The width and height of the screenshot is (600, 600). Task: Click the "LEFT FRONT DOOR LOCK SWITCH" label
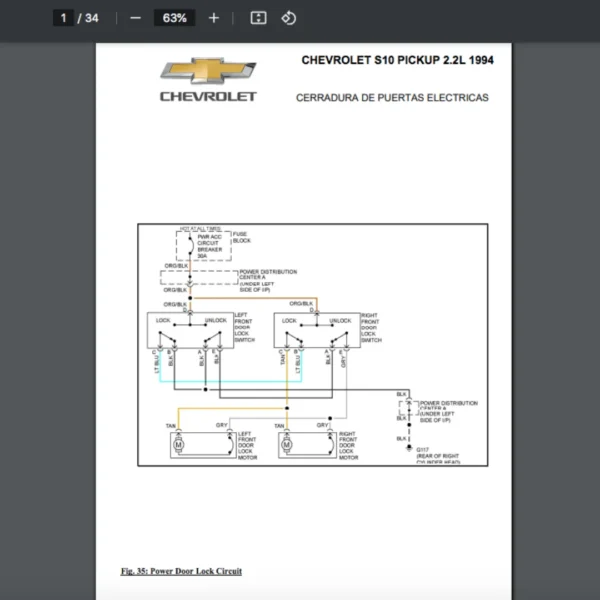(245, 327)
